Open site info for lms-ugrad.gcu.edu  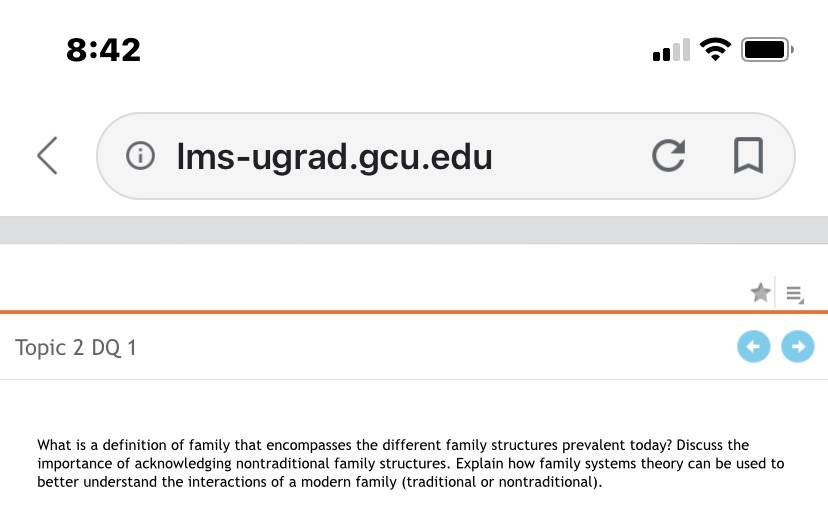click(x=140, y=156)
